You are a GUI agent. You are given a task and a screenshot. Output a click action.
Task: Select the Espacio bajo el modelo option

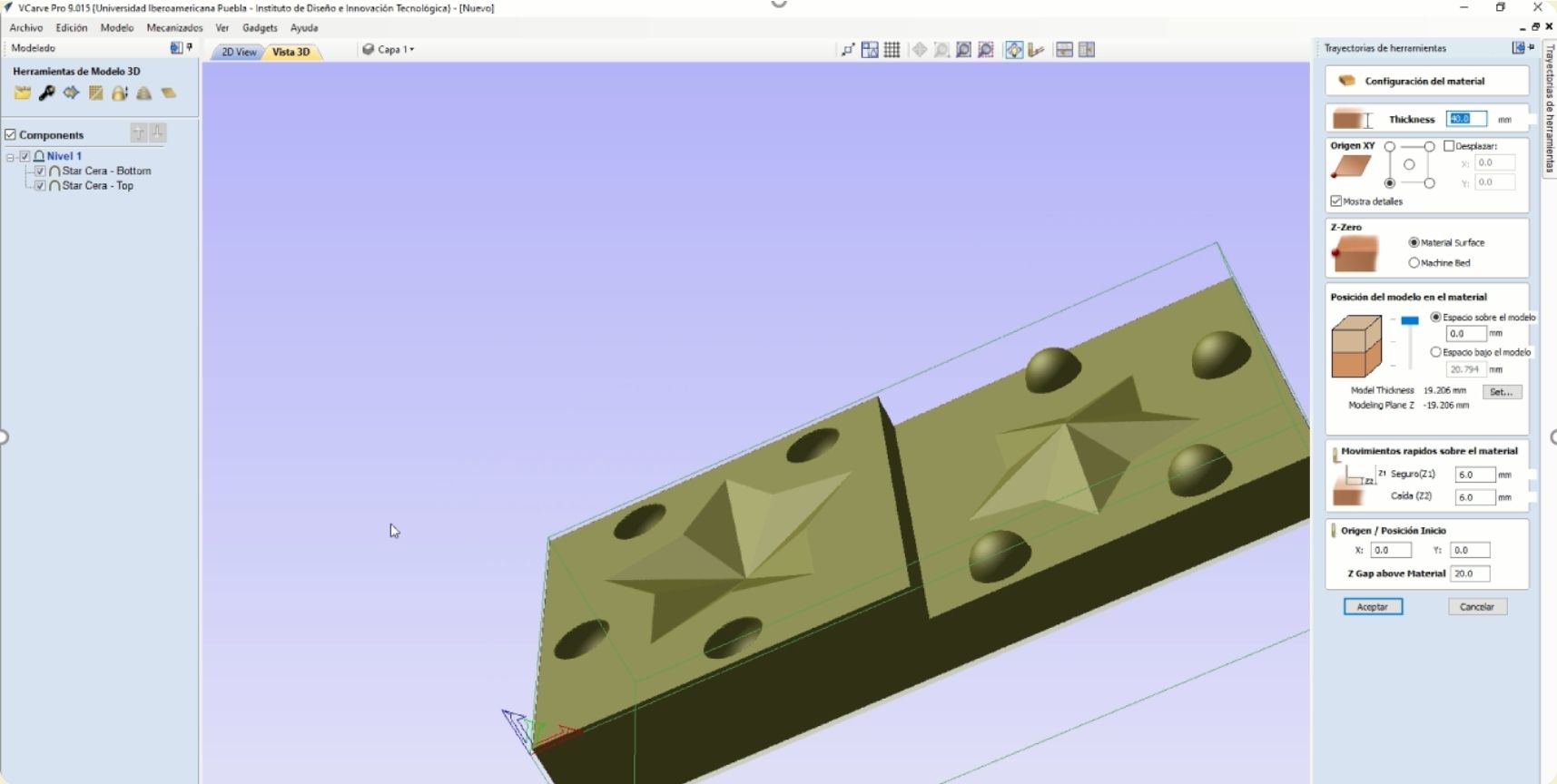(x=1435, y=351)
